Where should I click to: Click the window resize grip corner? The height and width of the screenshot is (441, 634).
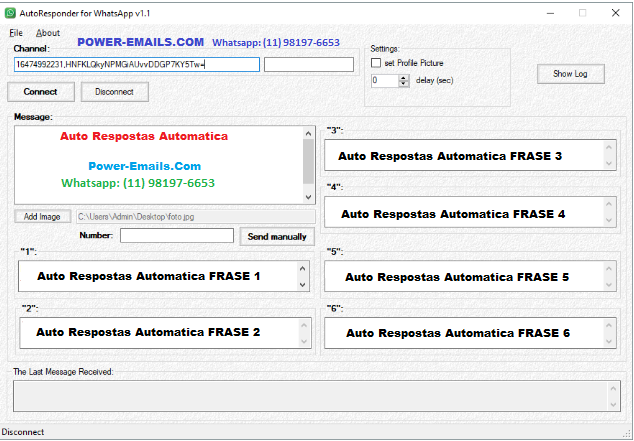pos(626,432)
